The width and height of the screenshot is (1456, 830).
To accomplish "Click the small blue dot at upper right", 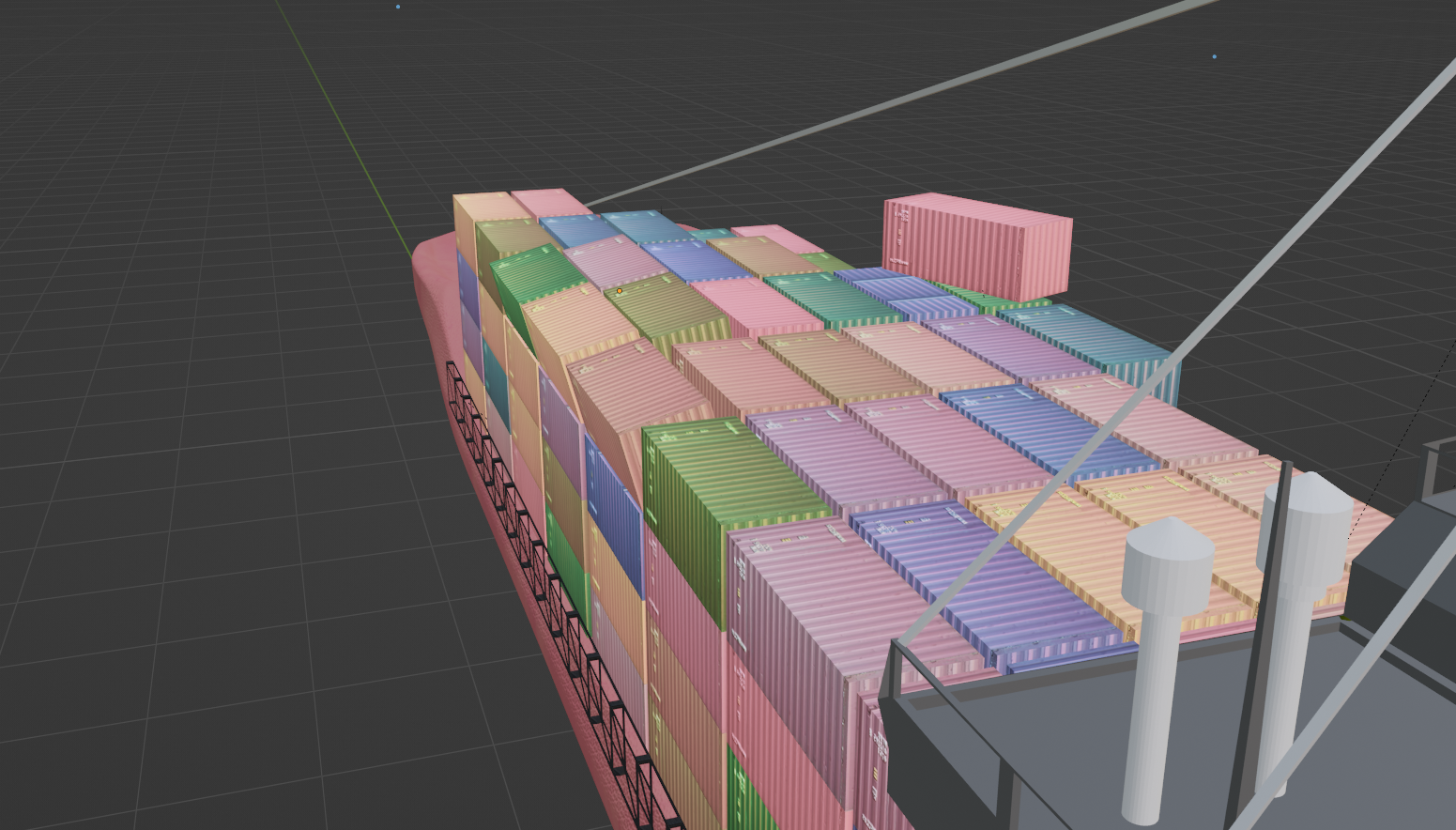I will point(1214,56).
